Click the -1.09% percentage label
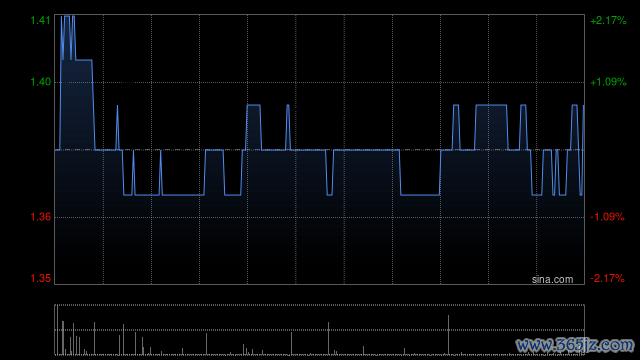The image size is (640, 360). [607, 217]
